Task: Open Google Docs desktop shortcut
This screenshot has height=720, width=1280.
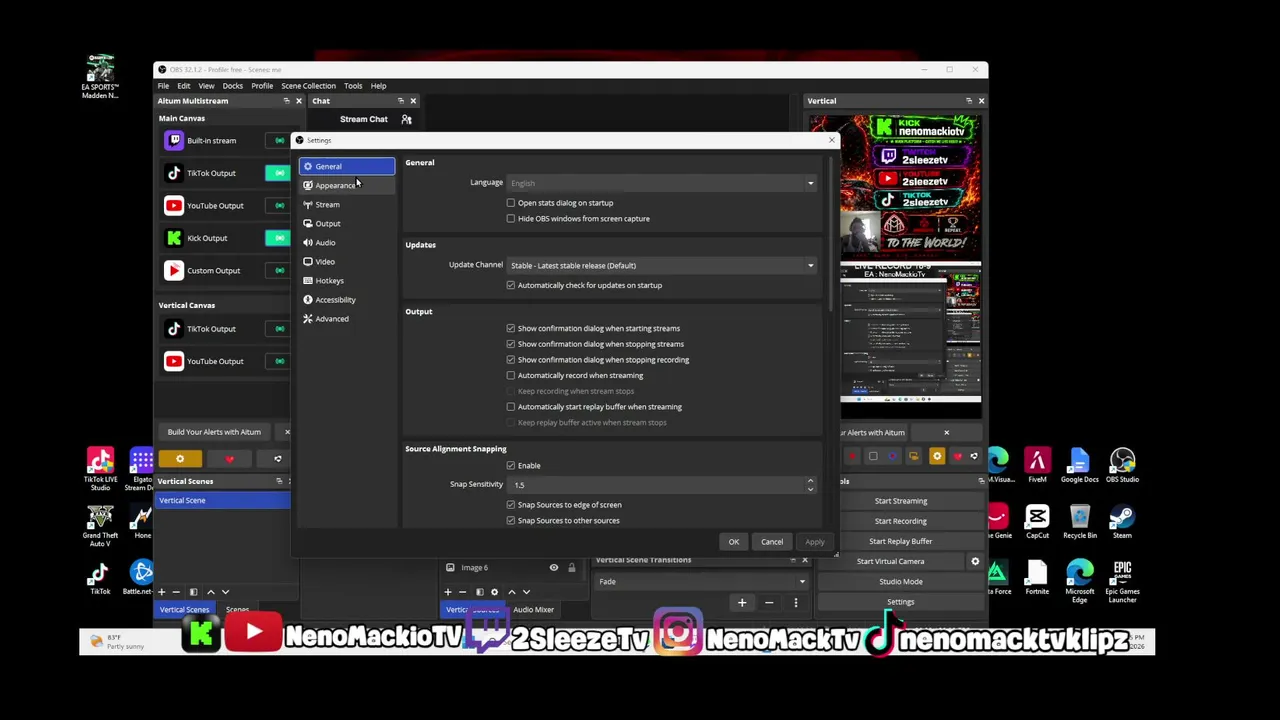Action: (x=1079, y=466)
